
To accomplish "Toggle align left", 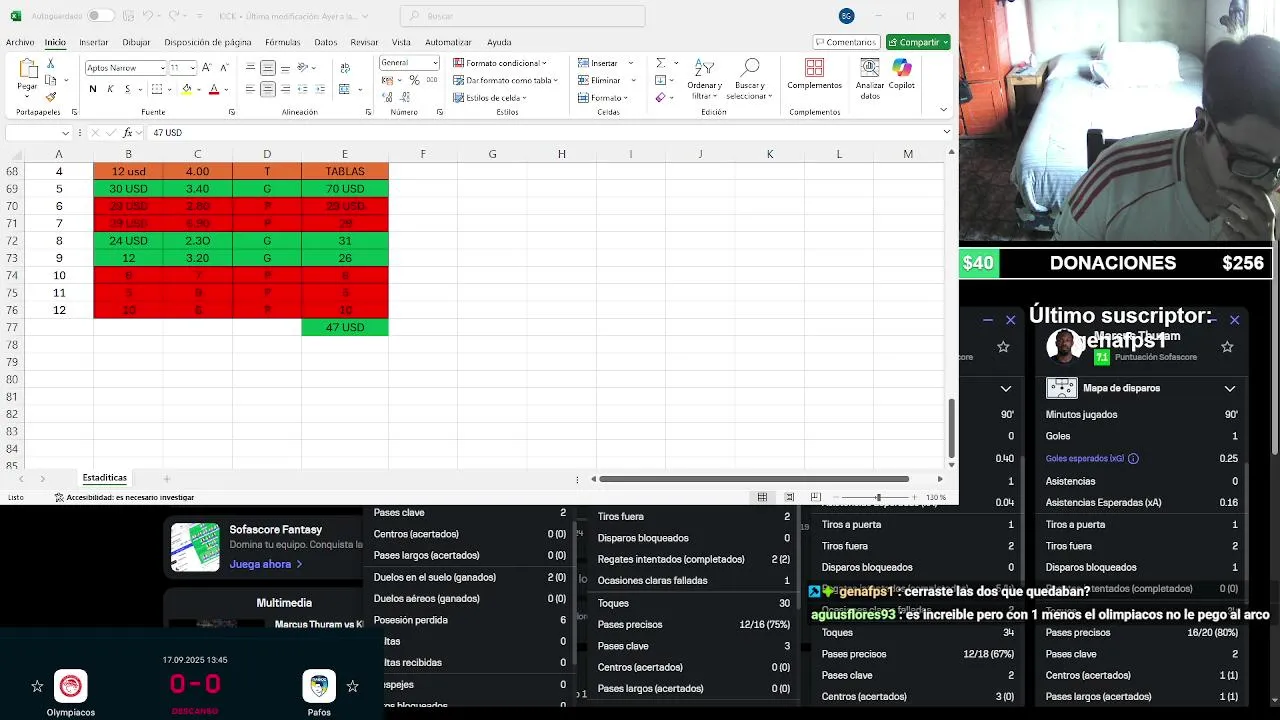I will click(x=250, y=89).
